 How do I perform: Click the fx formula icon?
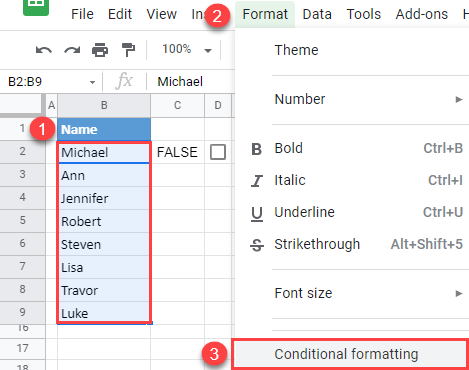[124, 81]
